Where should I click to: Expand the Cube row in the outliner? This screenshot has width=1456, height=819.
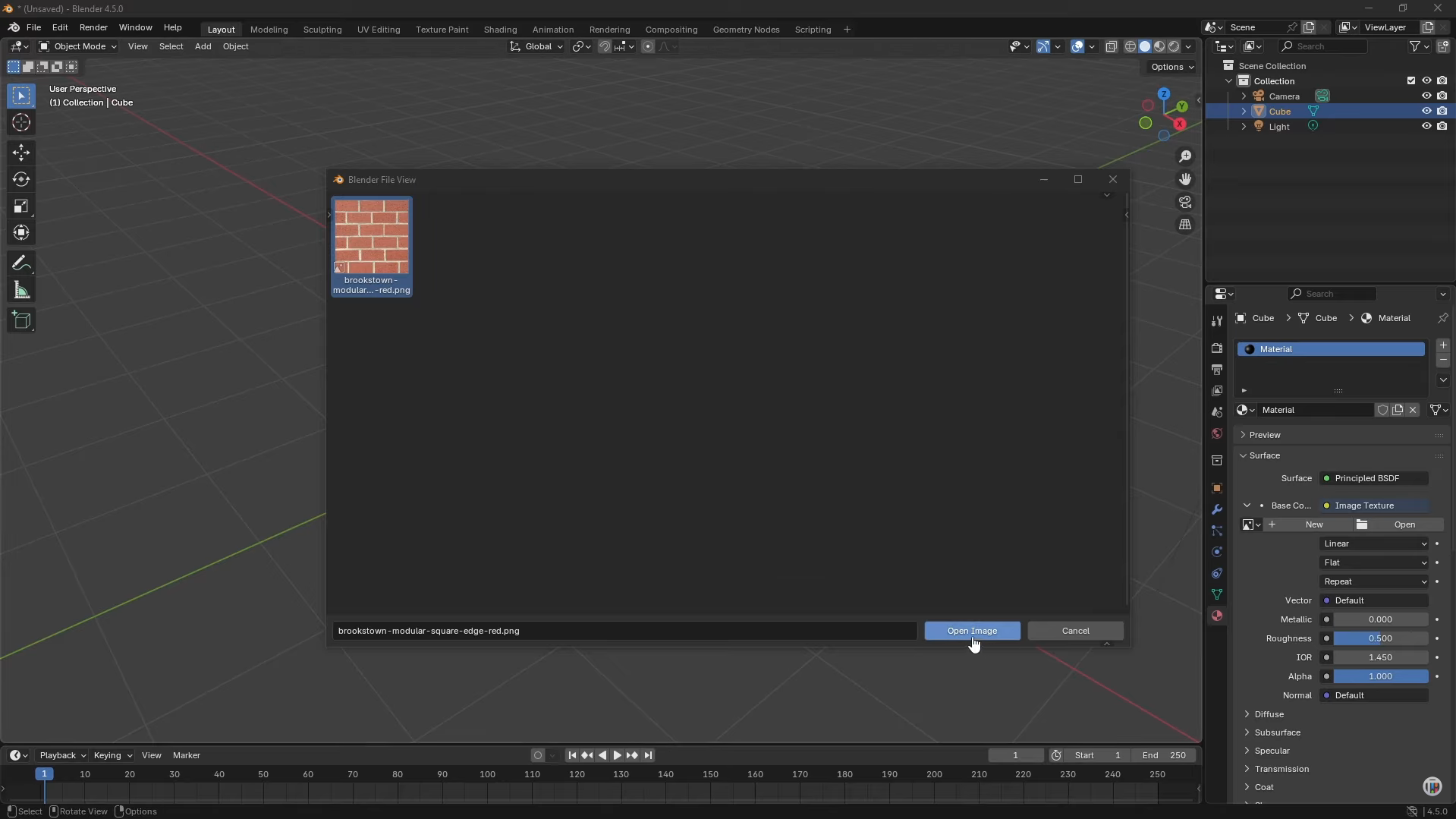click(x=1244, y=111)
